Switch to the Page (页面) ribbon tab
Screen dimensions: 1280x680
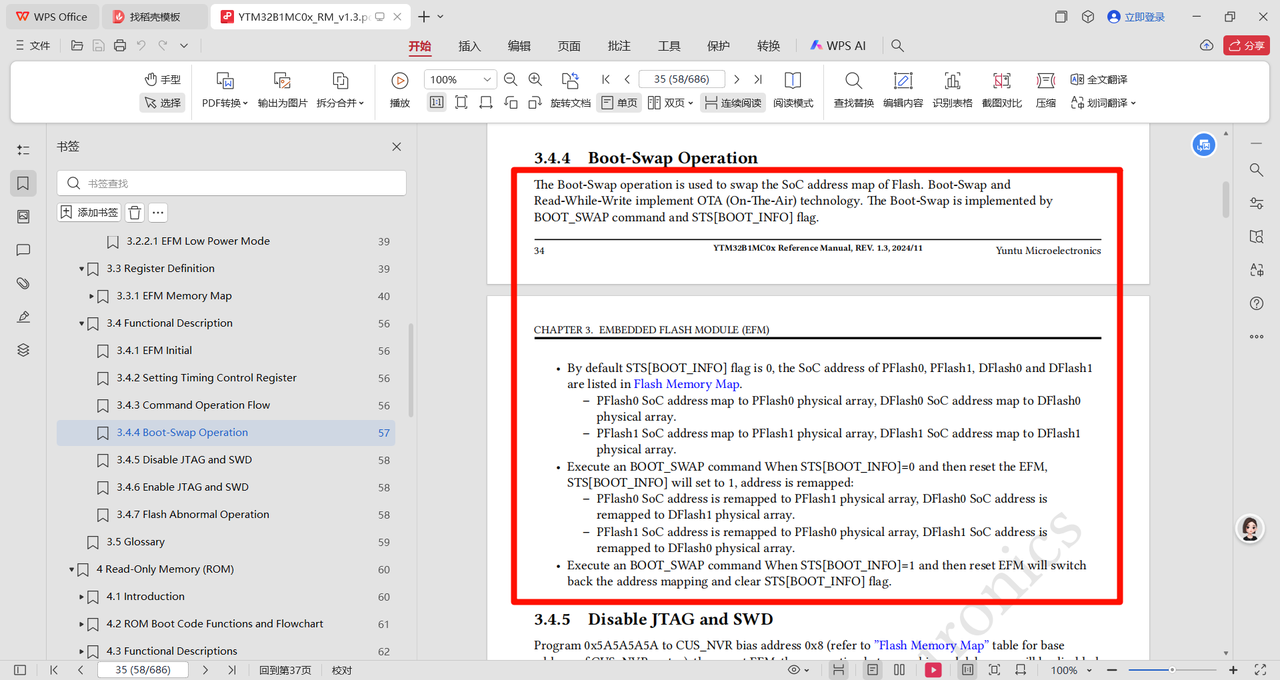click(569, 46)
